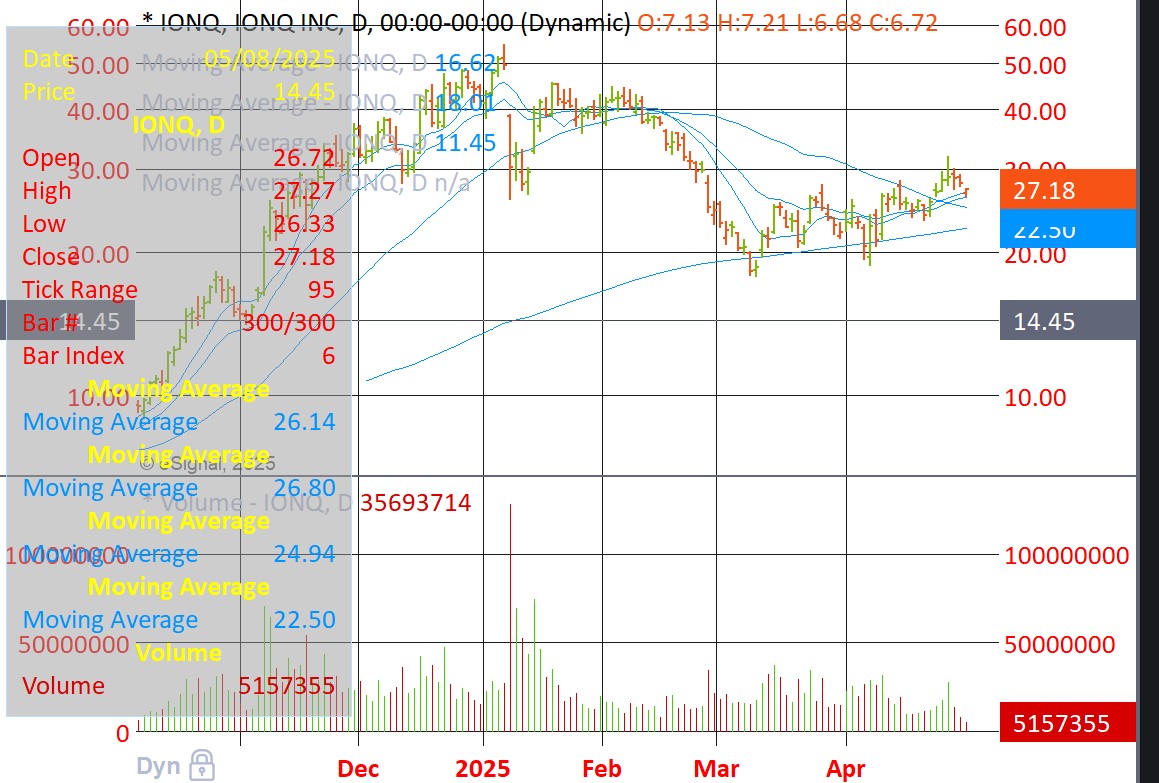Viewport: 1159px width, 783px height.
Task: Click the Bar Index value 6
Action: pyautogui.click(x=328, y=356)
